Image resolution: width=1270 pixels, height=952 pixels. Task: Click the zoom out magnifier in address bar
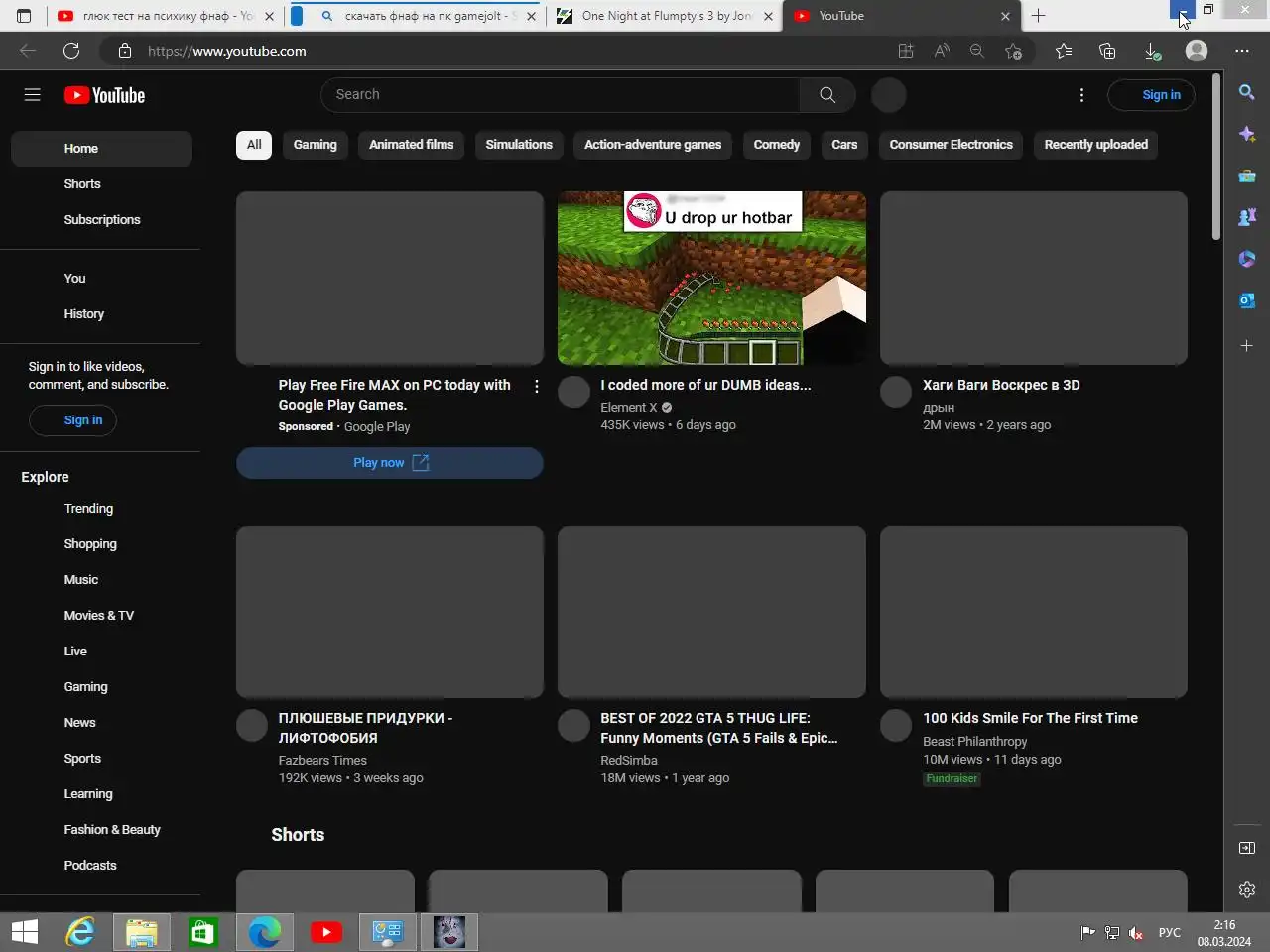tap(977, 51)
